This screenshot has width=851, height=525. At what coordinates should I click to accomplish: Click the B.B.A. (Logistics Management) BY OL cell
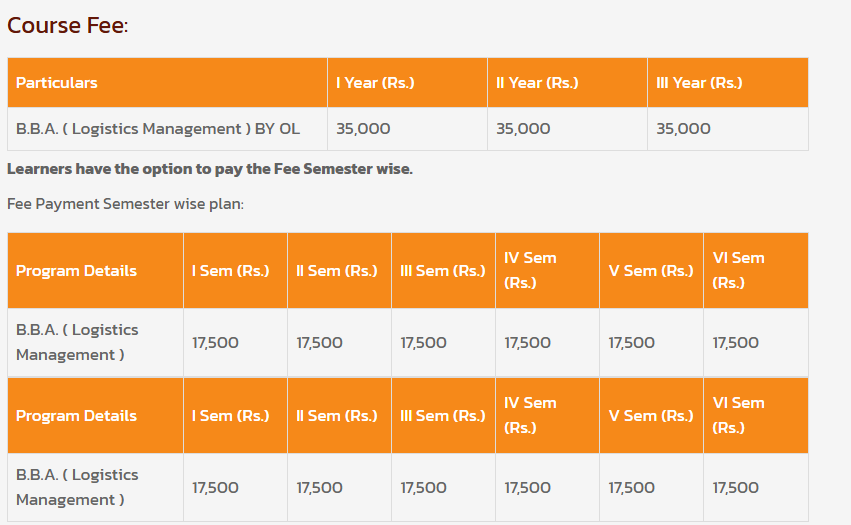pyautogui.click(x=158, y=129)
